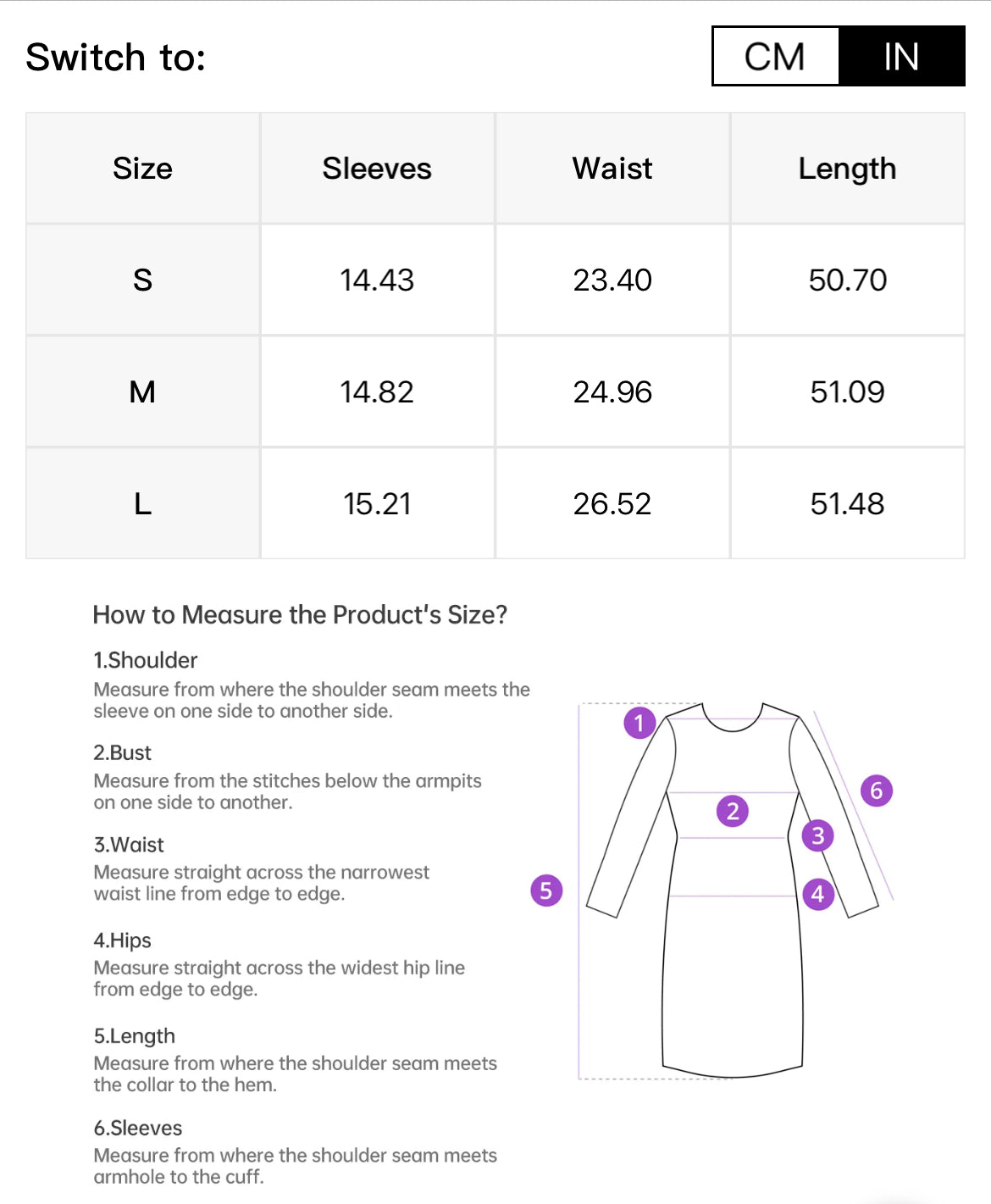Switch units to IN
The height and width of the screenshot is (1204, 991).
[901, 57]
